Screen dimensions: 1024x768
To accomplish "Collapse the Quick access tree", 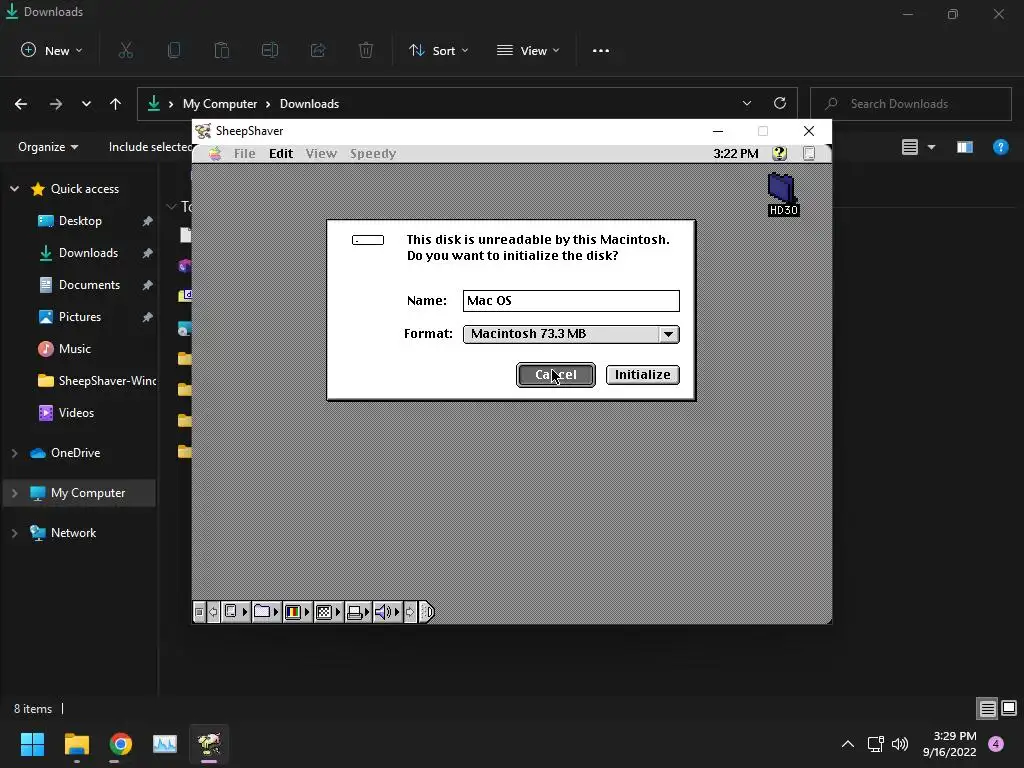I will pos(14,189).
